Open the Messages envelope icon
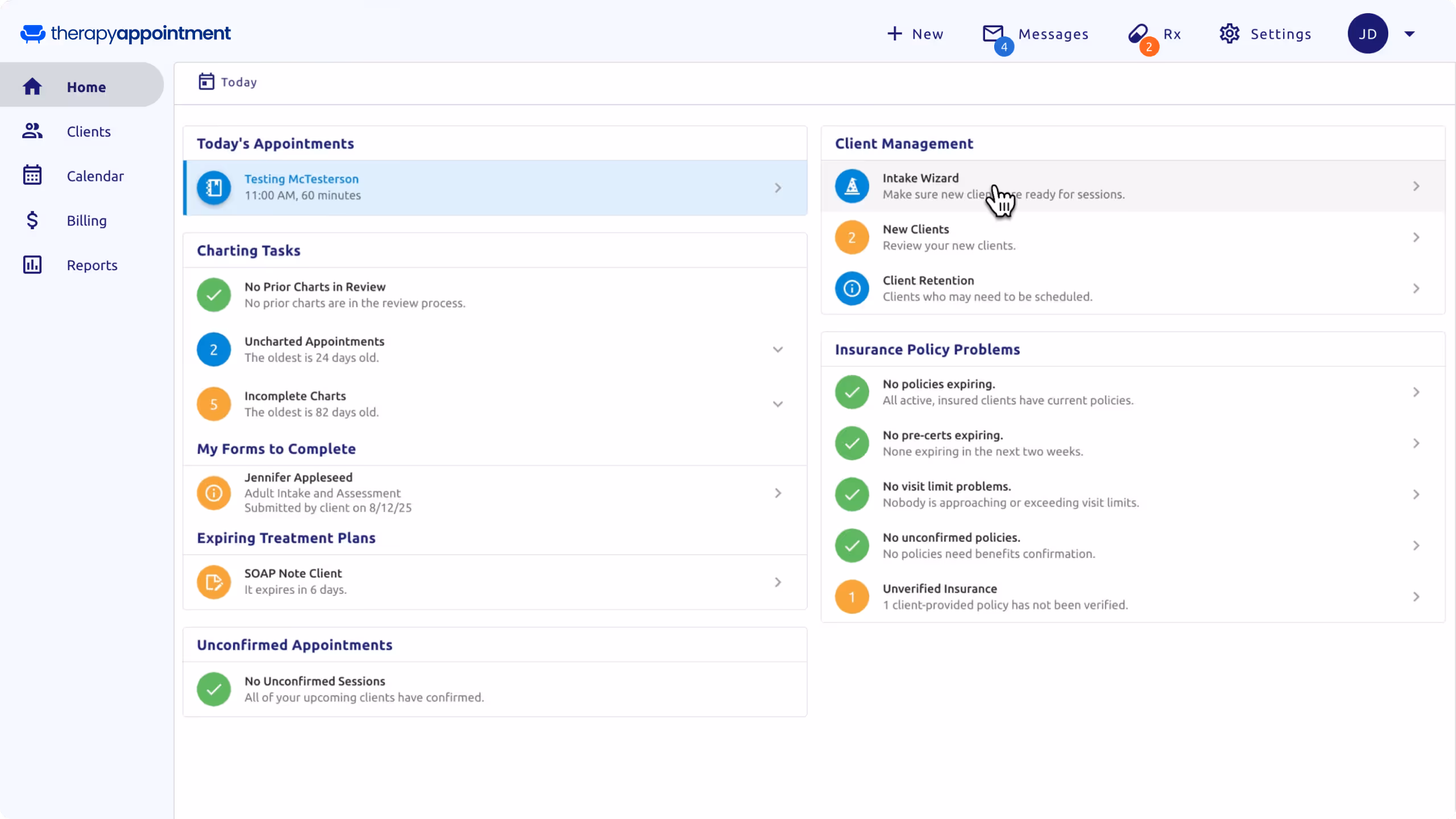This screenshot has width=1456, height=819. pyautogui.click(x=993, y=34)
